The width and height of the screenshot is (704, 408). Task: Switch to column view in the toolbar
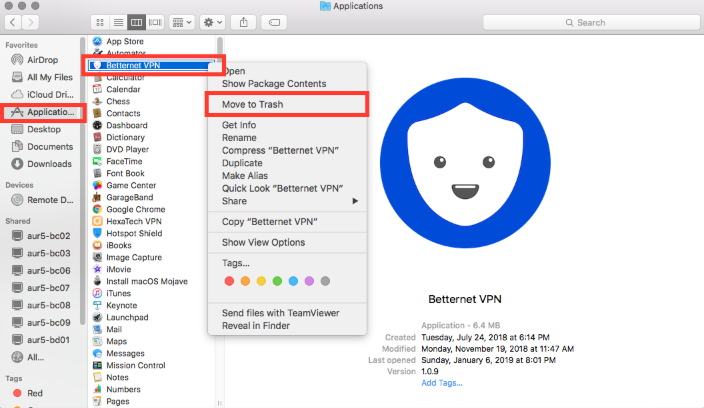[x=136, y=22]
